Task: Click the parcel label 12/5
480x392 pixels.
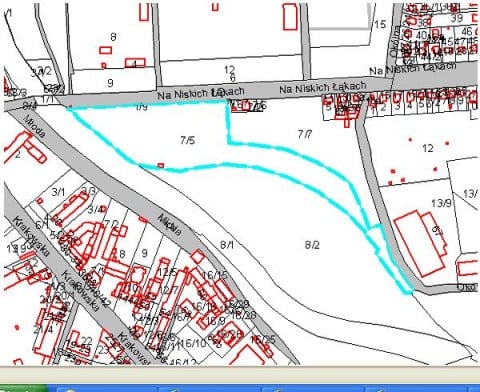Action: 168,272
